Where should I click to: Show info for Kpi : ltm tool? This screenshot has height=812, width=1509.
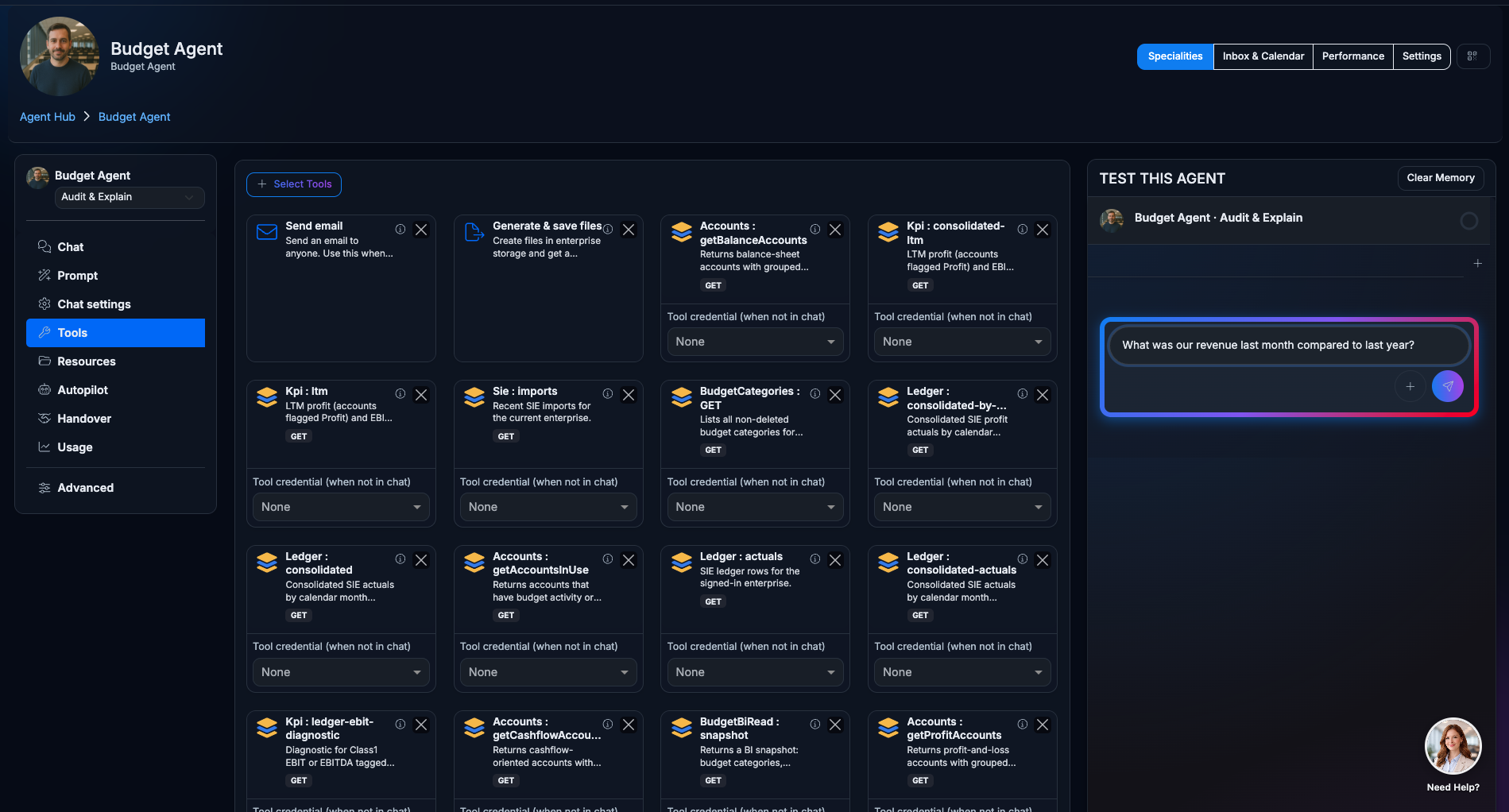click(x=400, y=394)
